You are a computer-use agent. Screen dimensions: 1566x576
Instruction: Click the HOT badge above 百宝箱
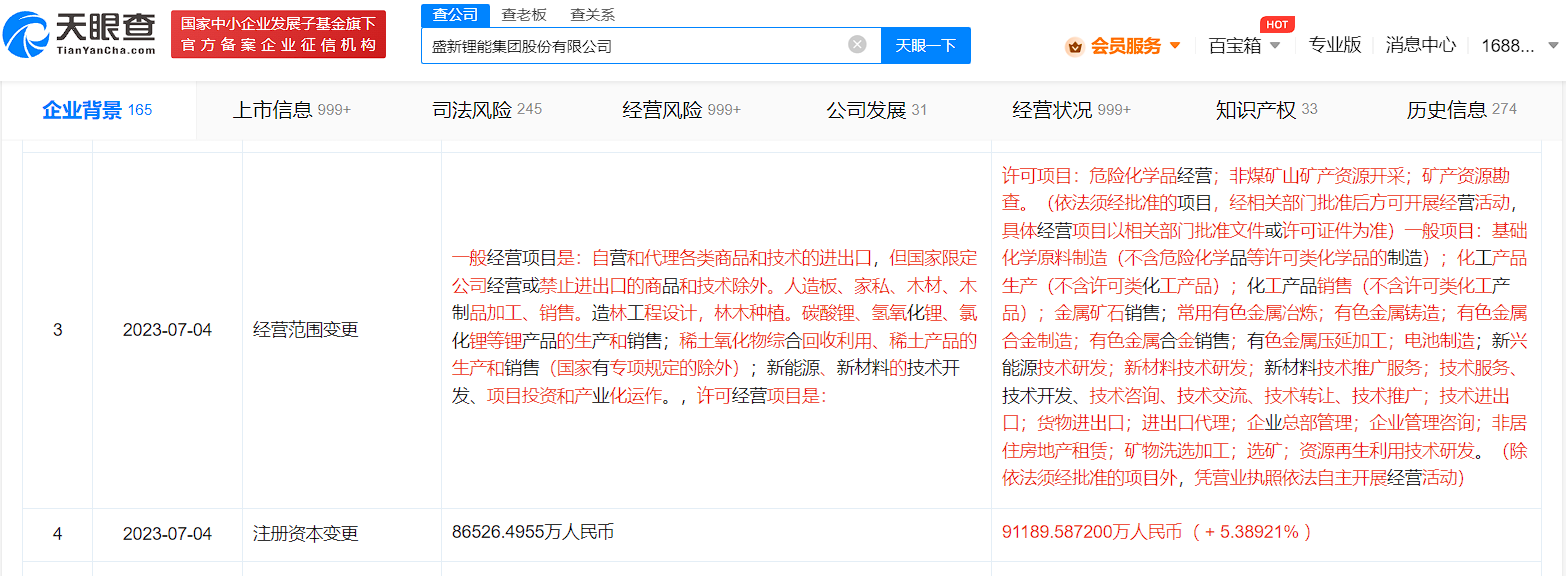(x=1276, y=24)
